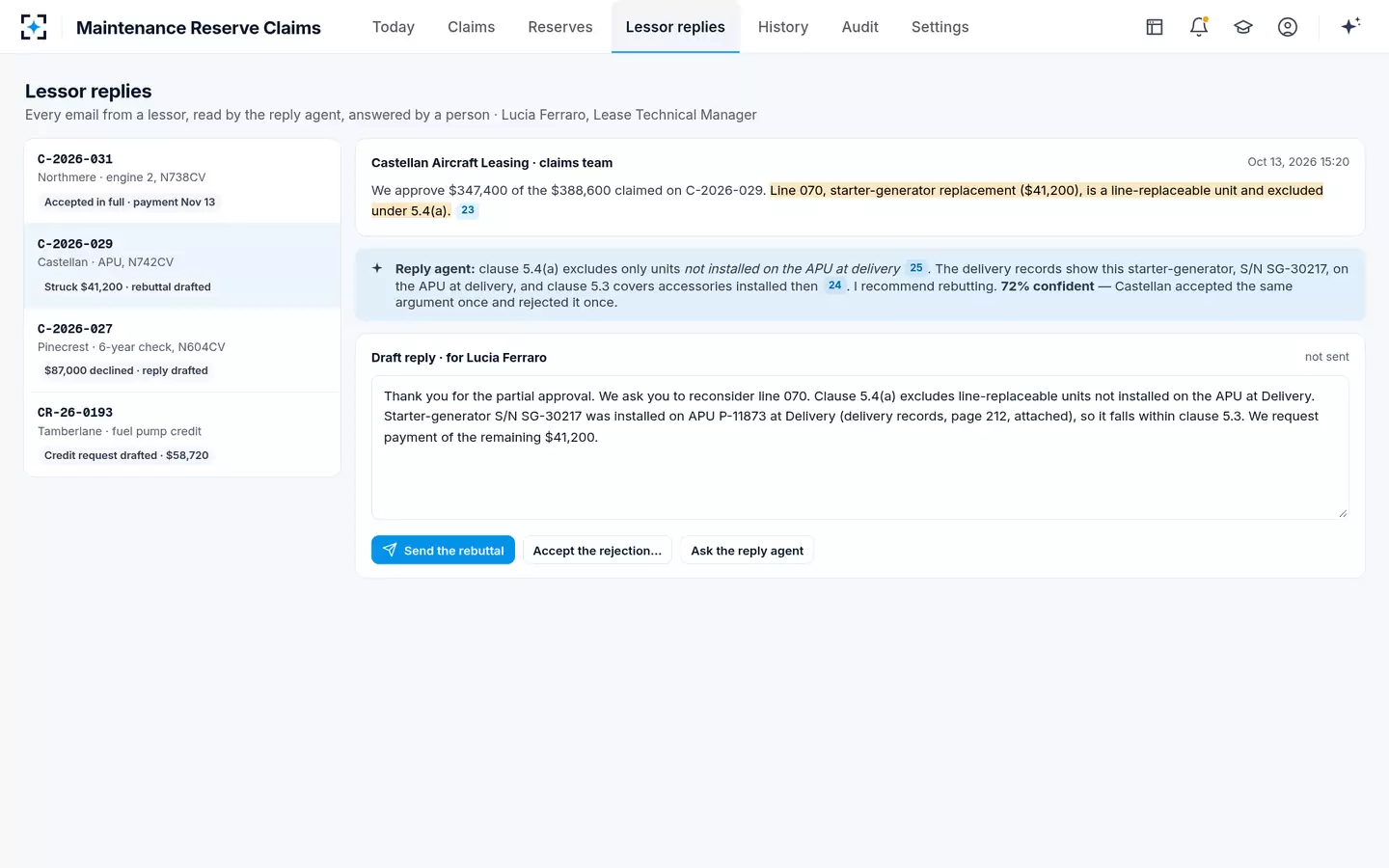Image resolution: width=1389 pixels, height=868 pixels.
Task: Go to the Reserves tab
Action: pos(560,27)
